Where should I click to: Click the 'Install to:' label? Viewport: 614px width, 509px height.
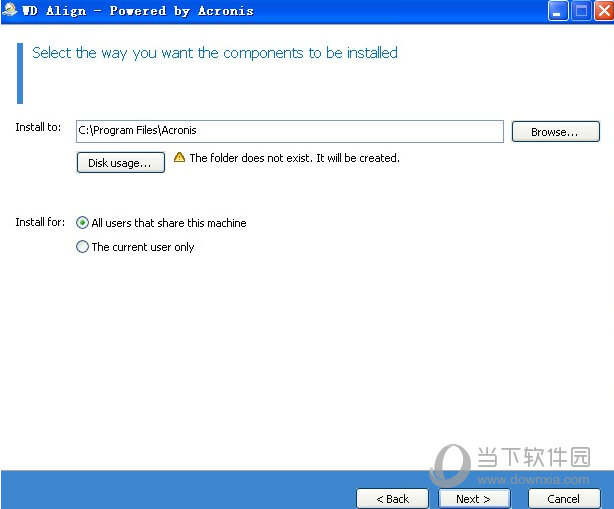38,127
